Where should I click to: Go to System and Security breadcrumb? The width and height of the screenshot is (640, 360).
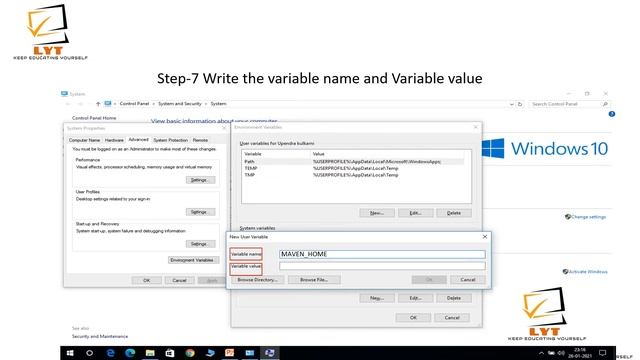[x=180, y=104]
